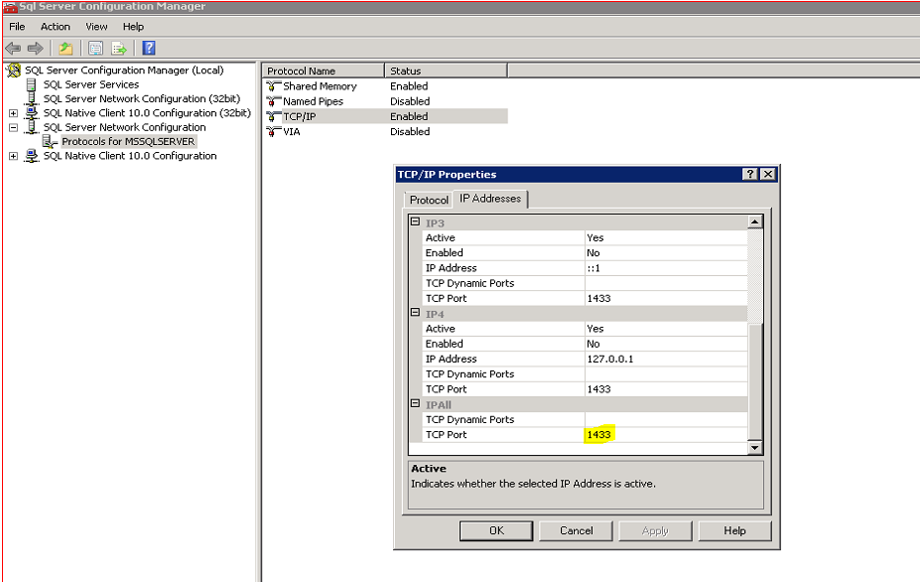
Task: Click the dialog's context help question button
Action: pos(749,174)
